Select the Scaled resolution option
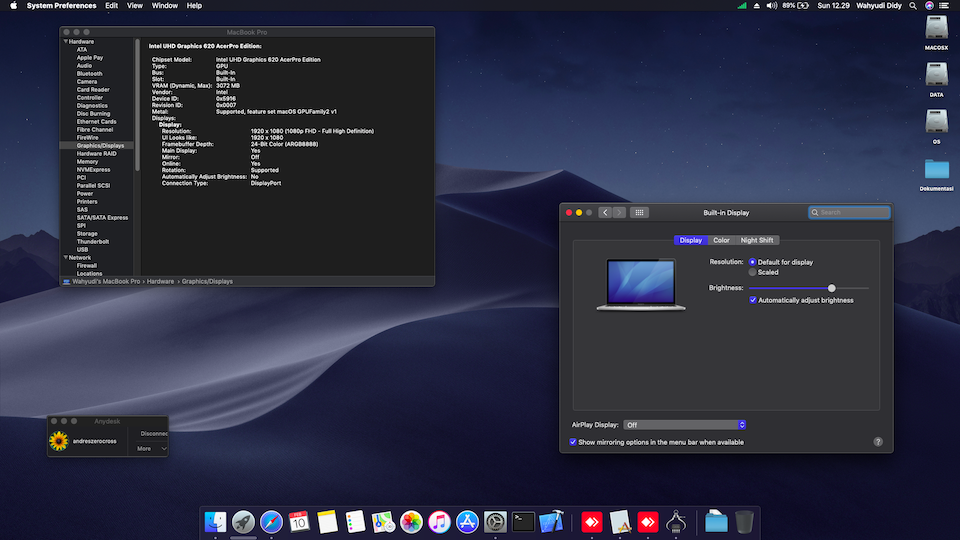This screenshot has height=540, width=960. point(753,272)
